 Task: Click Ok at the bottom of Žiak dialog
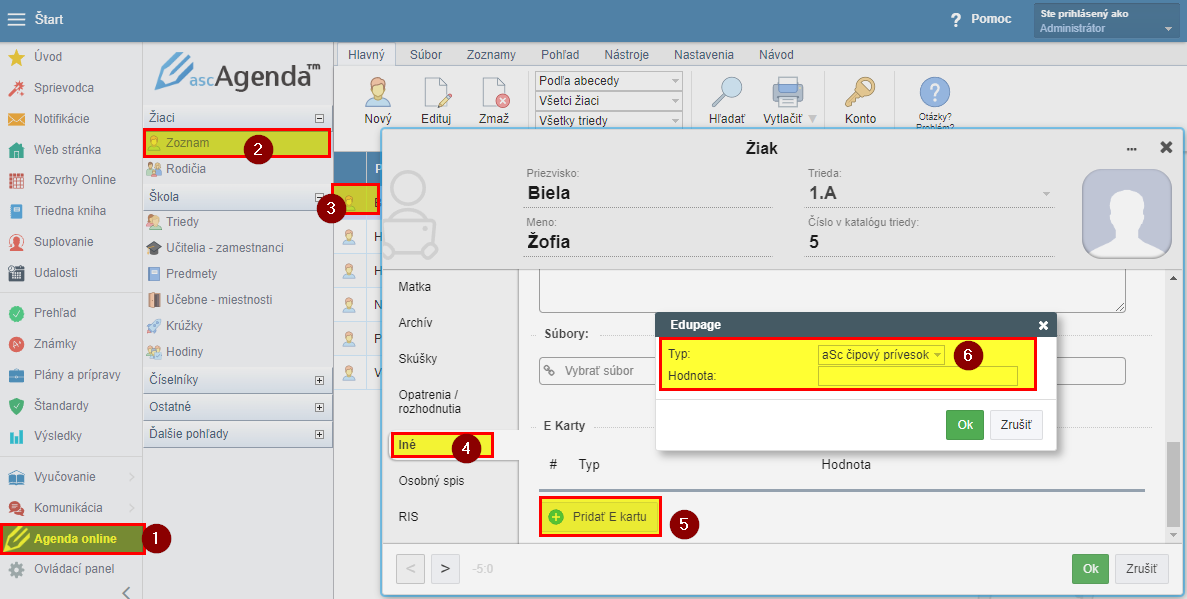click(x=1090, y=569)
